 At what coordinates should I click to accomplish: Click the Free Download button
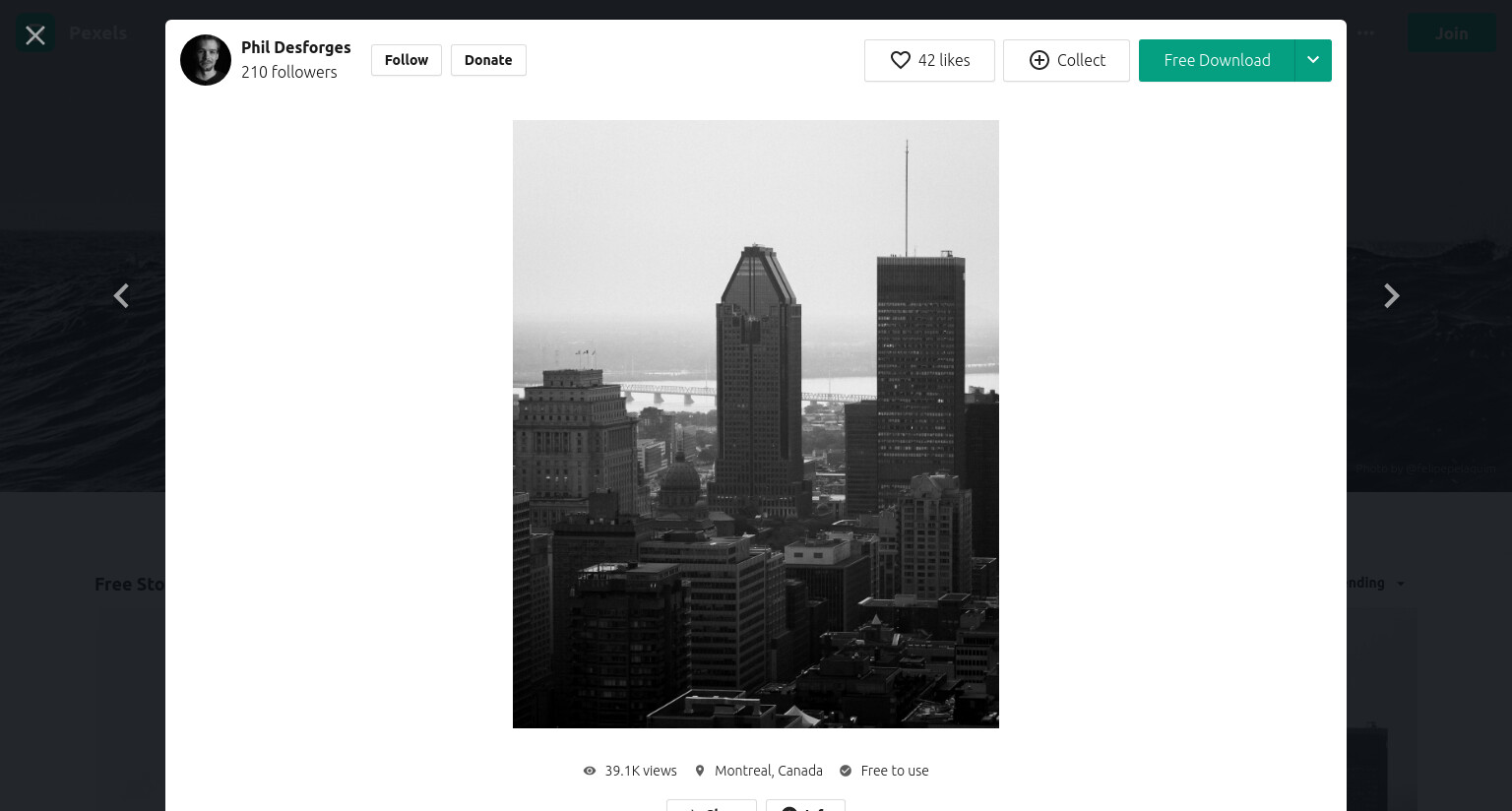[x=1217, y=60]
